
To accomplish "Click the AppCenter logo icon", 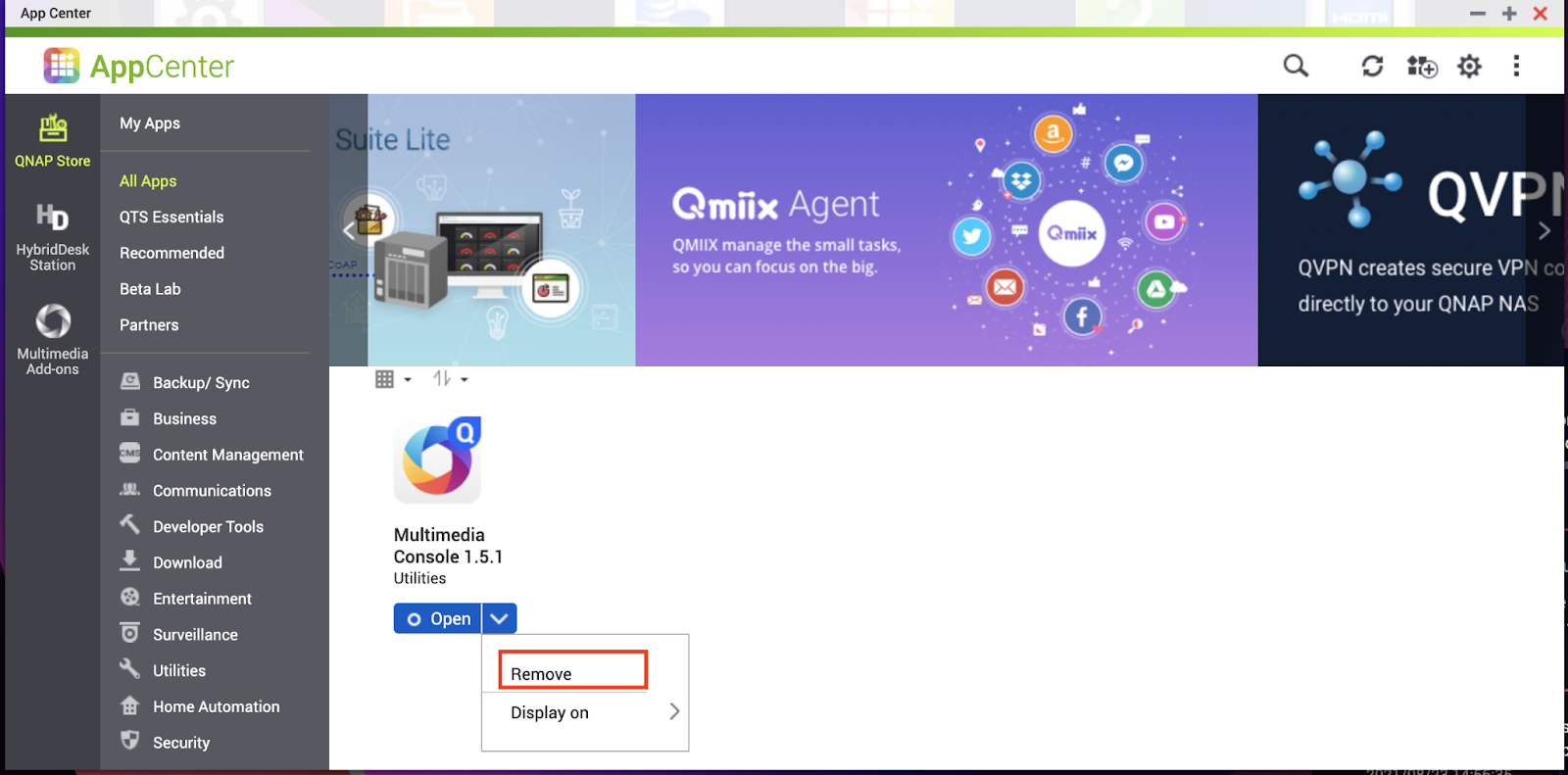I will [x=62, y=66].
